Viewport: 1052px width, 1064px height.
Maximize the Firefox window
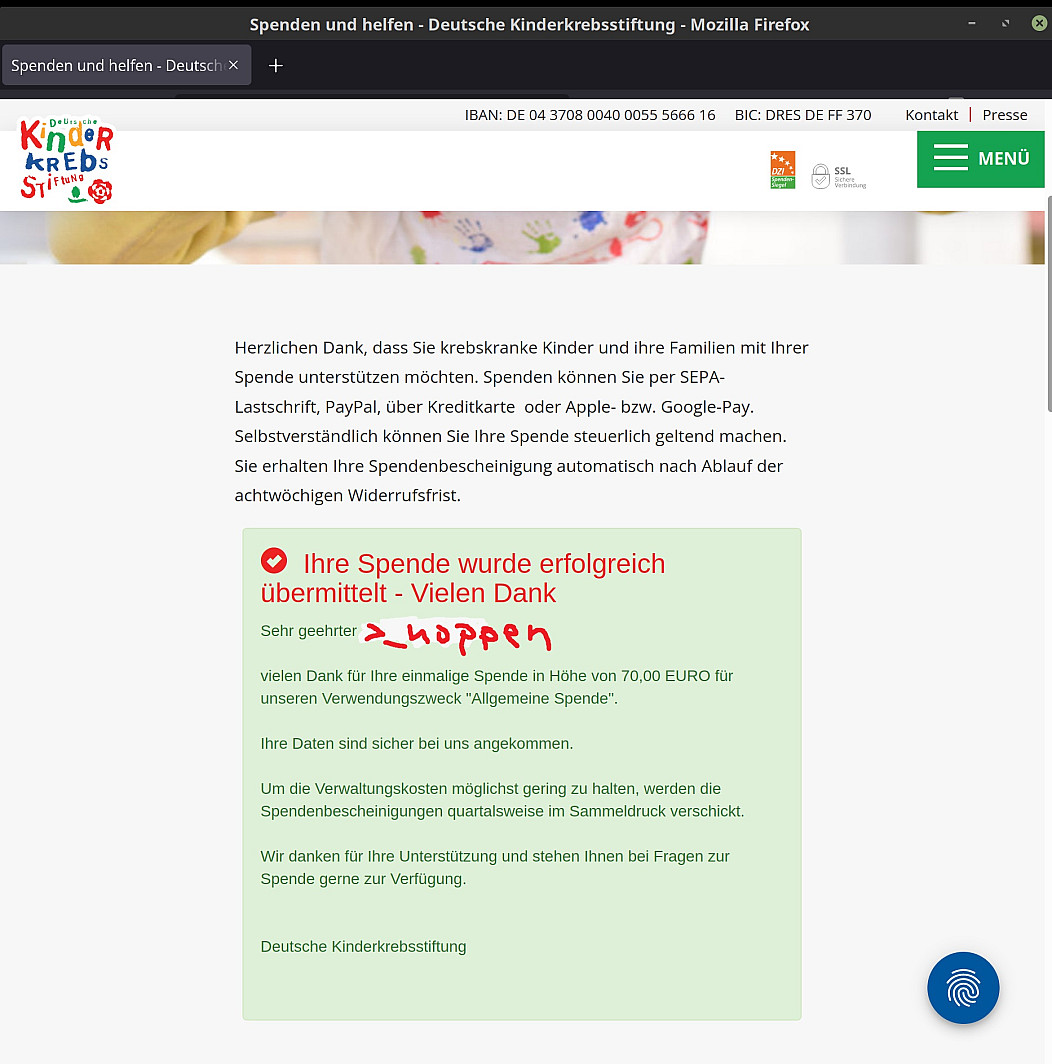tap(1005, 23)
